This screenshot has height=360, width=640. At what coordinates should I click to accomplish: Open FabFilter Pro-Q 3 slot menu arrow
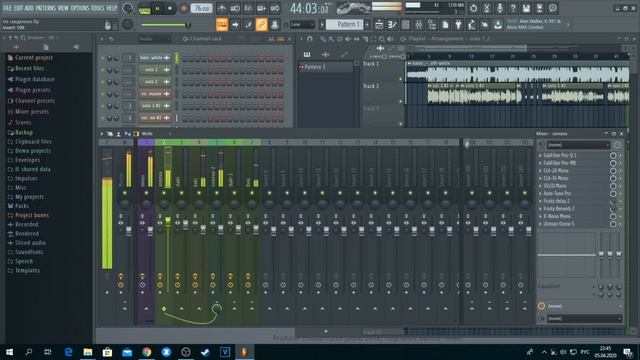(x=540, y=156)
